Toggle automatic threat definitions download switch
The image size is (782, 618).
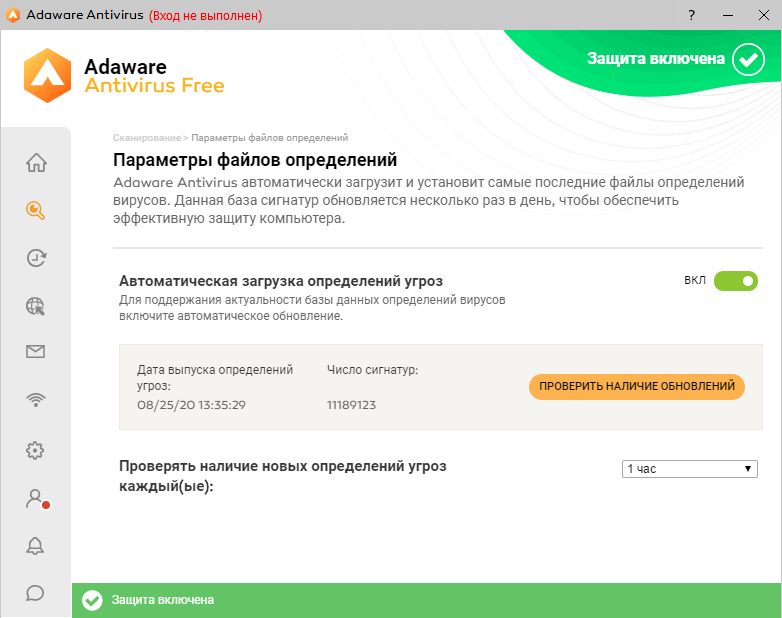pyautogui.click(x=736, y=281)
